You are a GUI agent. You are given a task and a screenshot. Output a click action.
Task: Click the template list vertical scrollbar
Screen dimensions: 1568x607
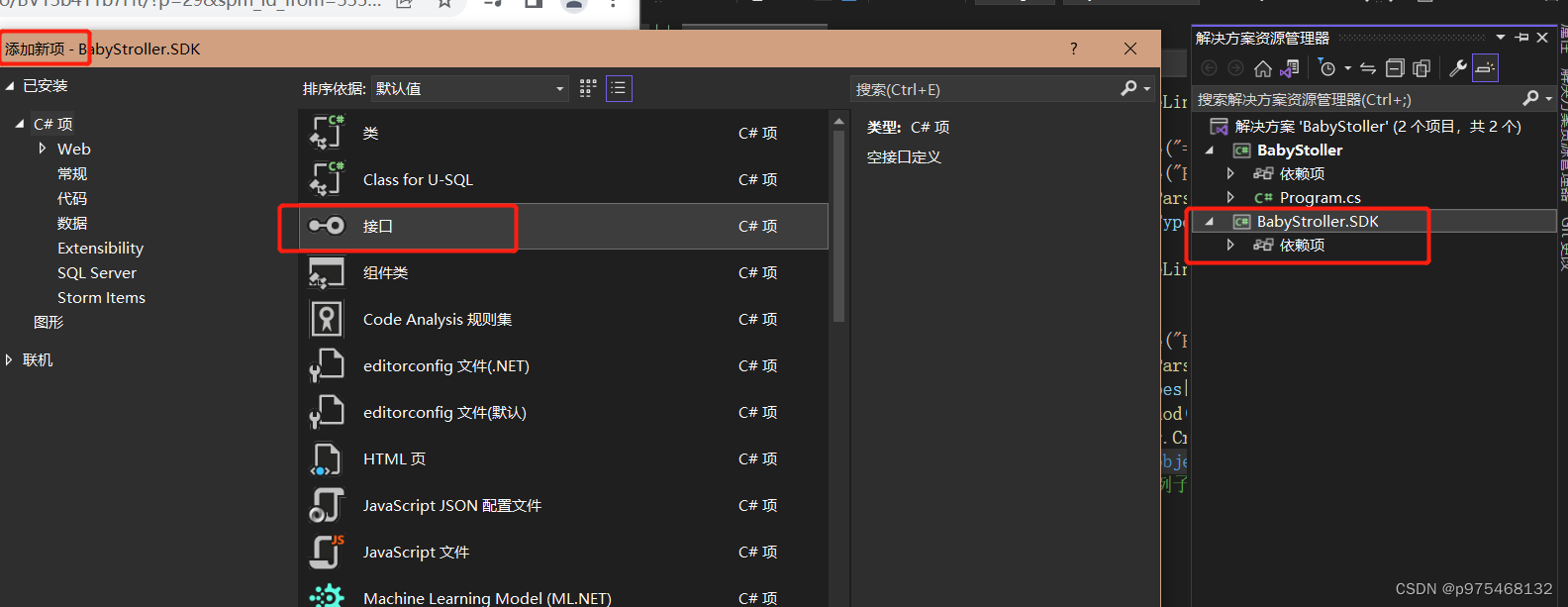pyautogui.click(x=838, y=220)
